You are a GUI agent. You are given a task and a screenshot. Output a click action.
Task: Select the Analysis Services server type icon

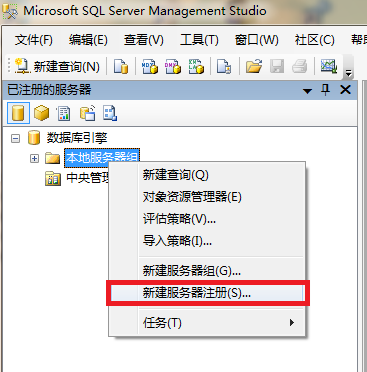[42, 113]
